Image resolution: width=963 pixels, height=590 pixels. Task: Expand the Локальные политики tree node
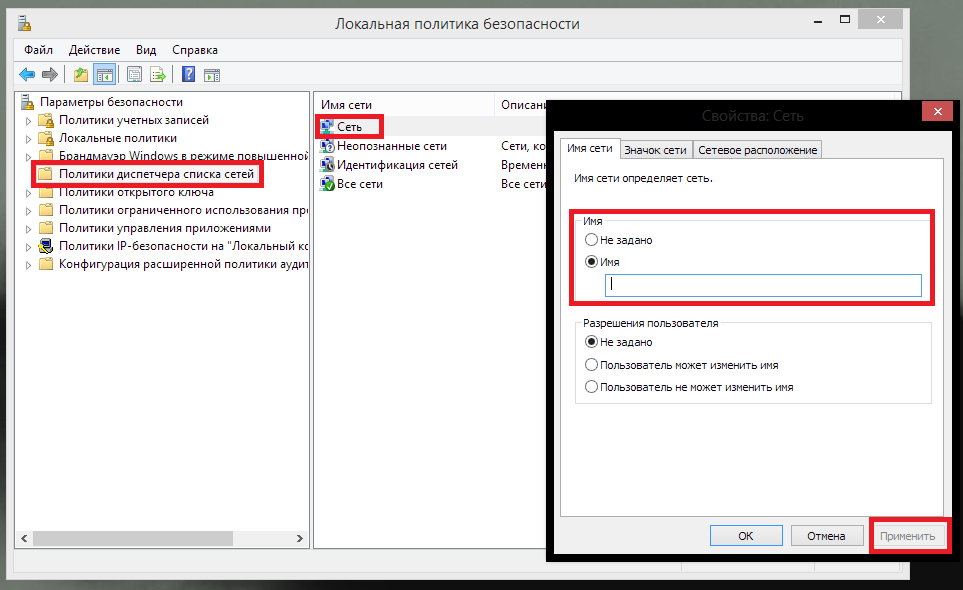(x=29, y=138)
